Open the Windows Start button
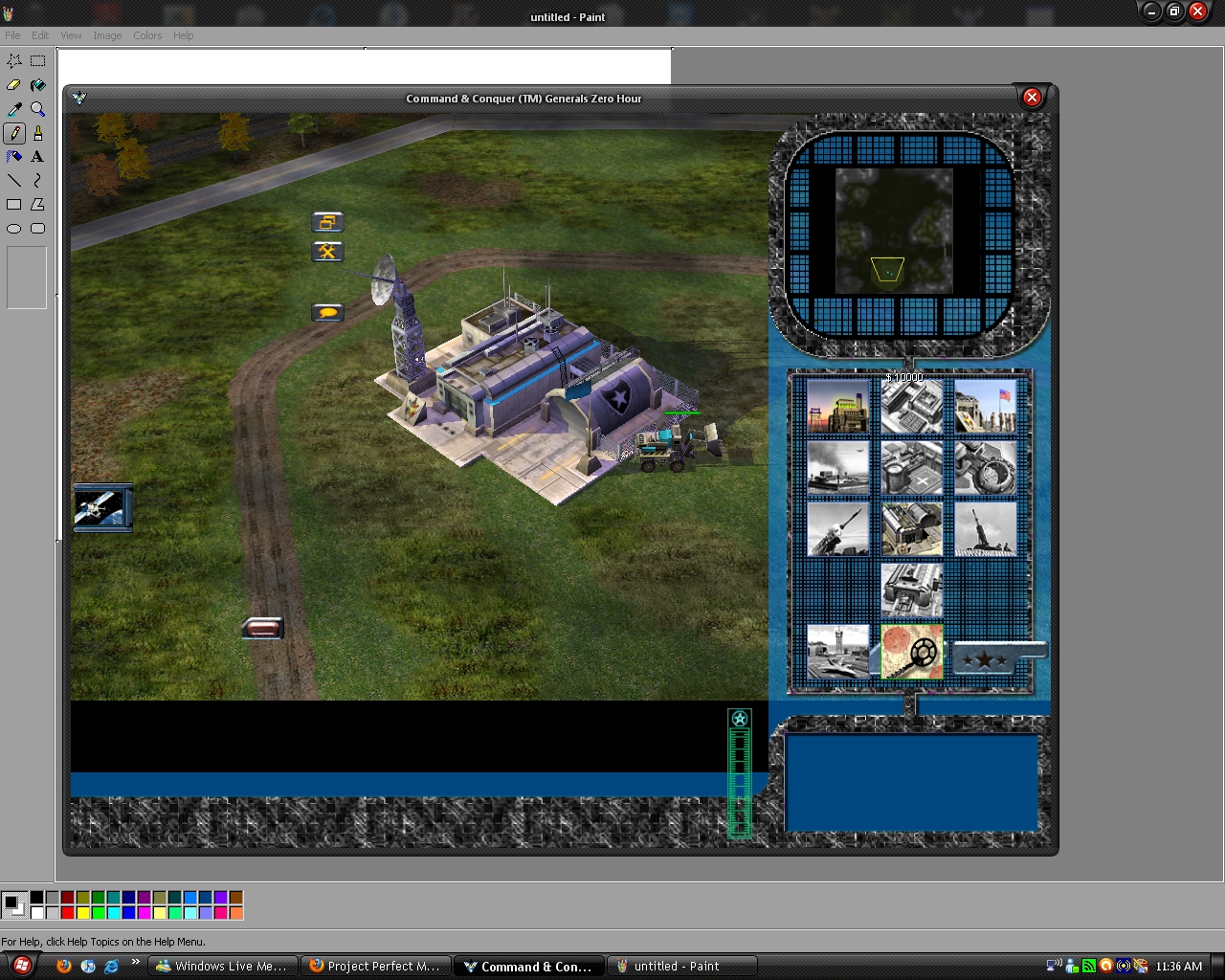 [21, 966]
